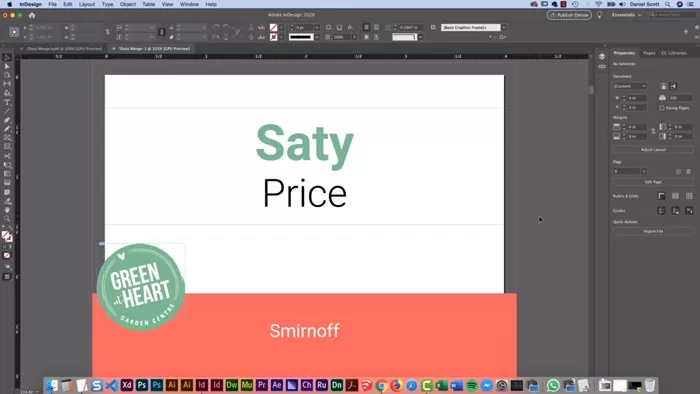This screenshot has width=700, height=394.
Task: Click the Publish Online button
Action: click(x=569, y=15)
